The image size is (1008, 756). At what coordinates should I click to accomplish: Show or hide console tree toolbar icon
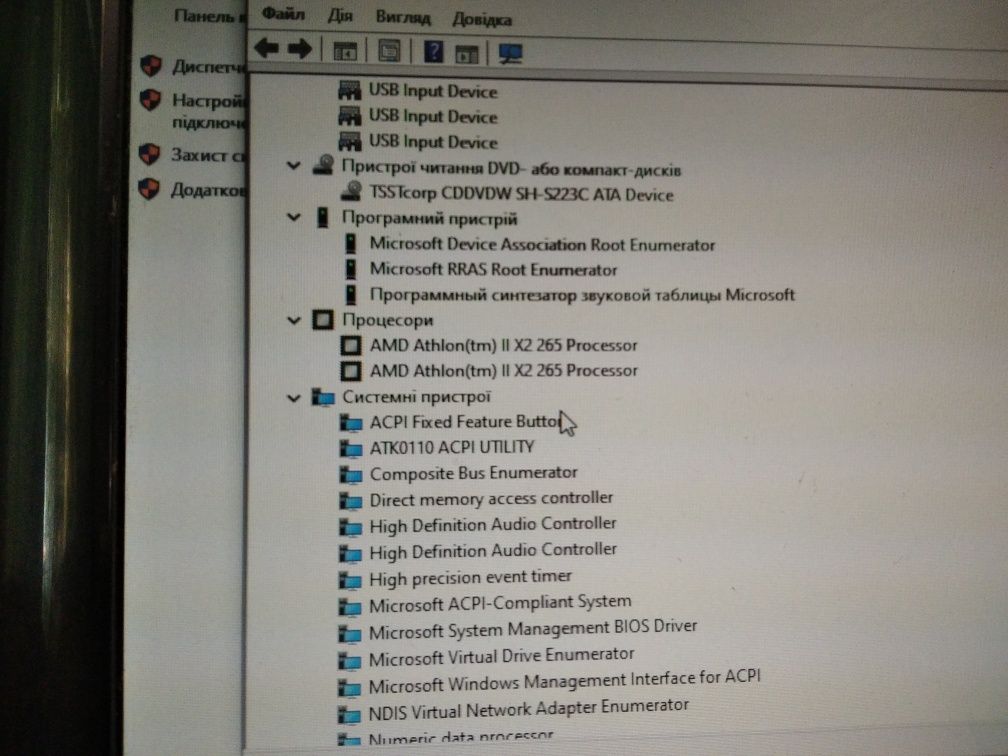pyautogui.click(x=345, y=51)
